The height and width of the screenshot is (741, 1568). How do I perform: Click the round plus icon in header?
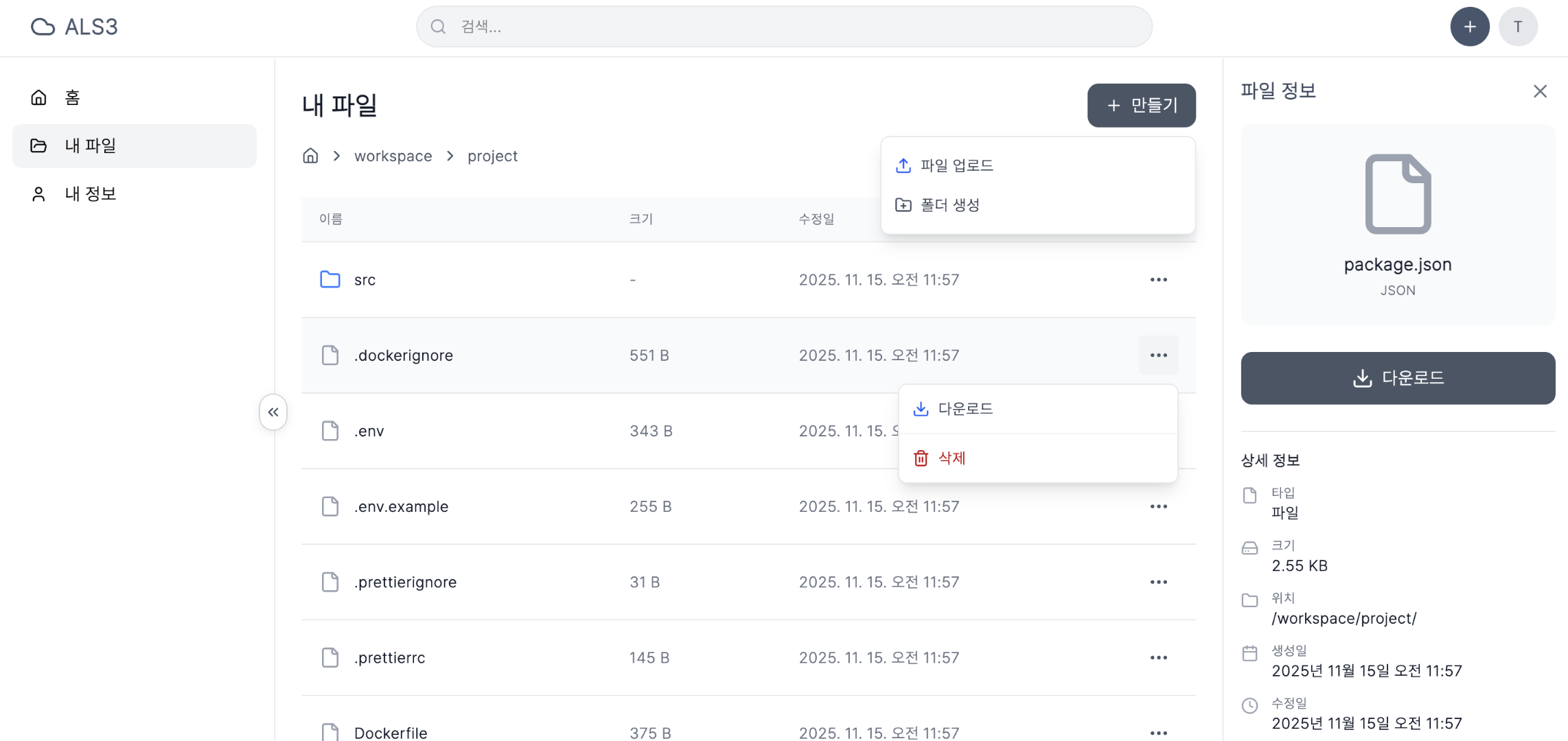pos(1469,27)
